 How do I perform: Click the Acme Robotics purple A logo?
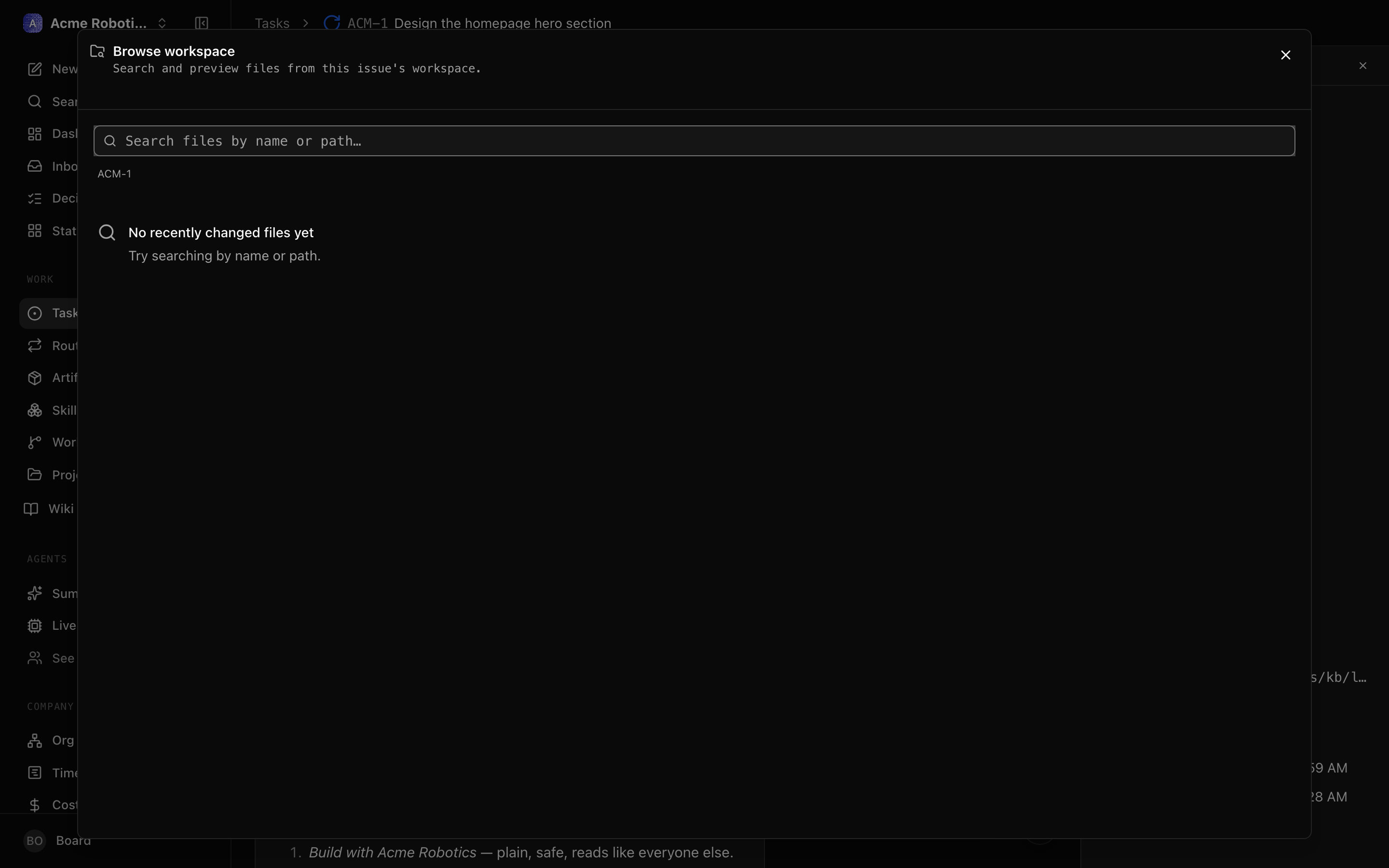(33, 23)
